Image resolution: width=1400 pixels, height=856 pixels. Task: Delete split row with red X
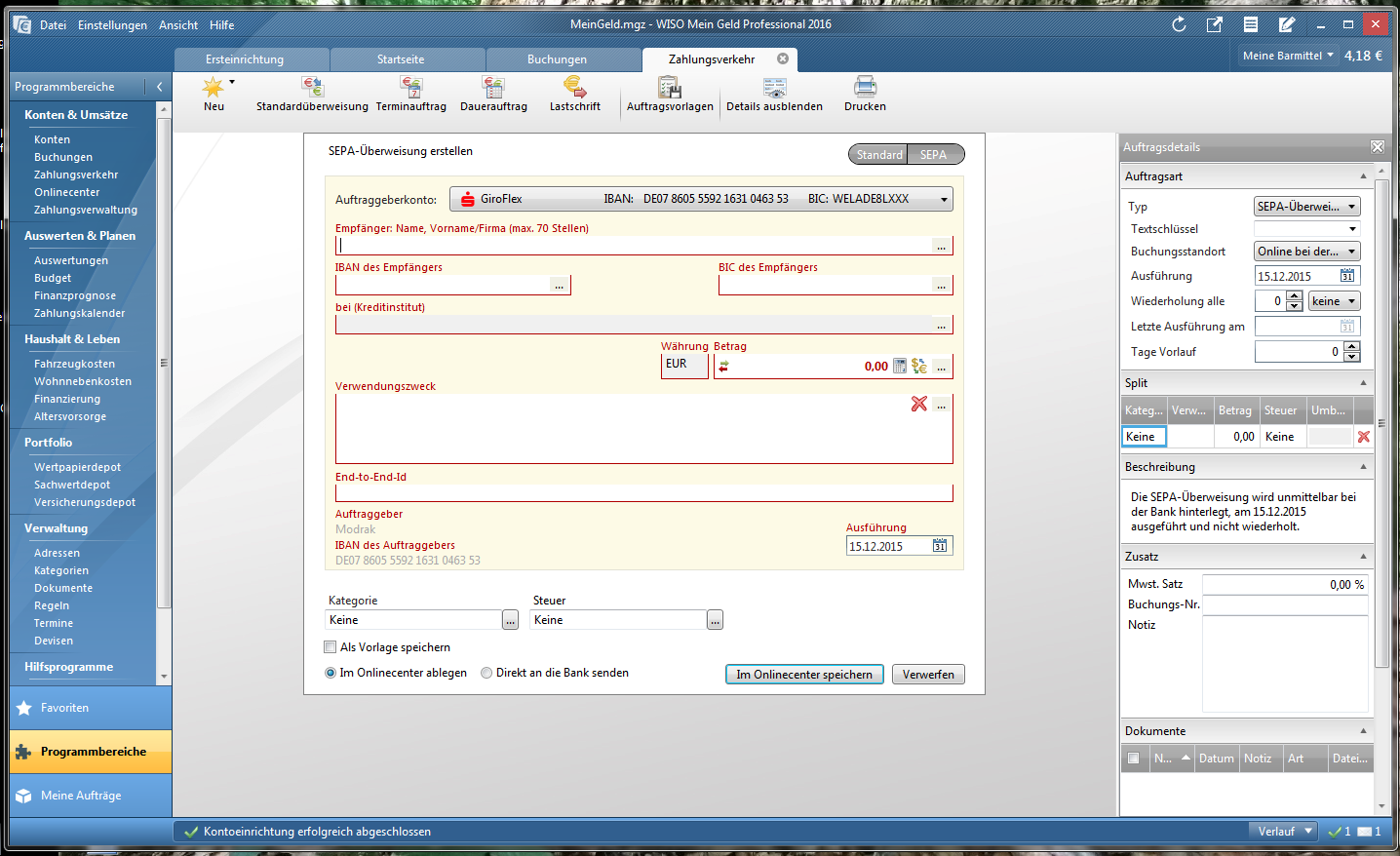click(x=1364, y=437)
